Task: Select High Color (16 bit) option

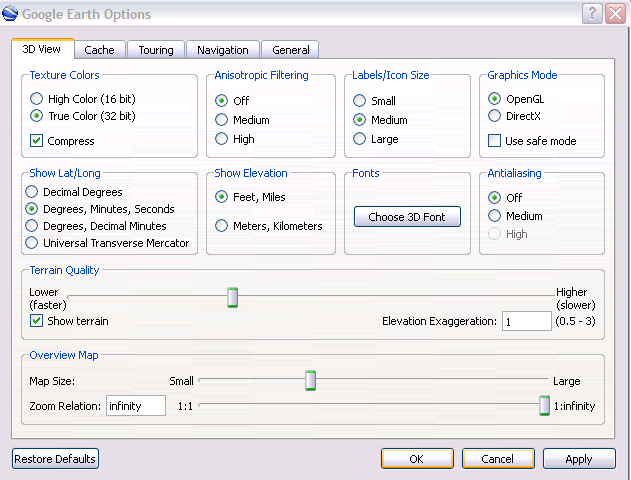Action: 38,99
